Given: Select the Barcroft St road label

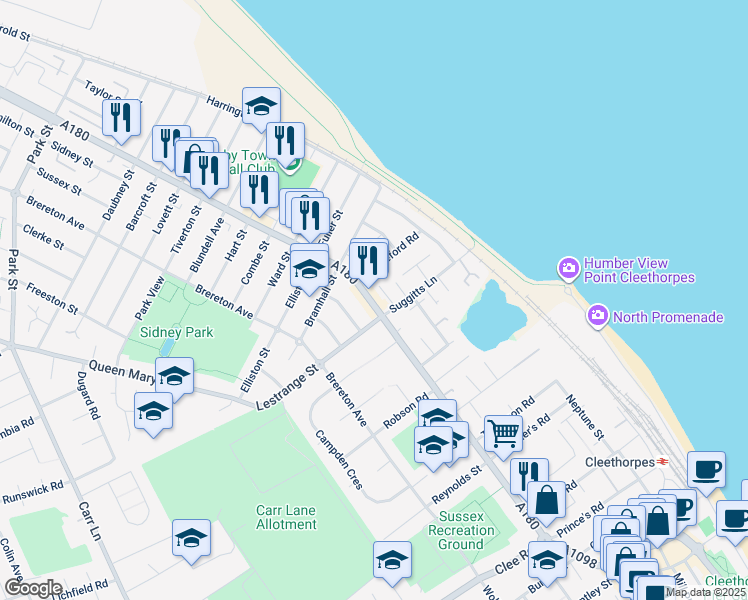Looking at the screenshot, I should click(141, 207).
